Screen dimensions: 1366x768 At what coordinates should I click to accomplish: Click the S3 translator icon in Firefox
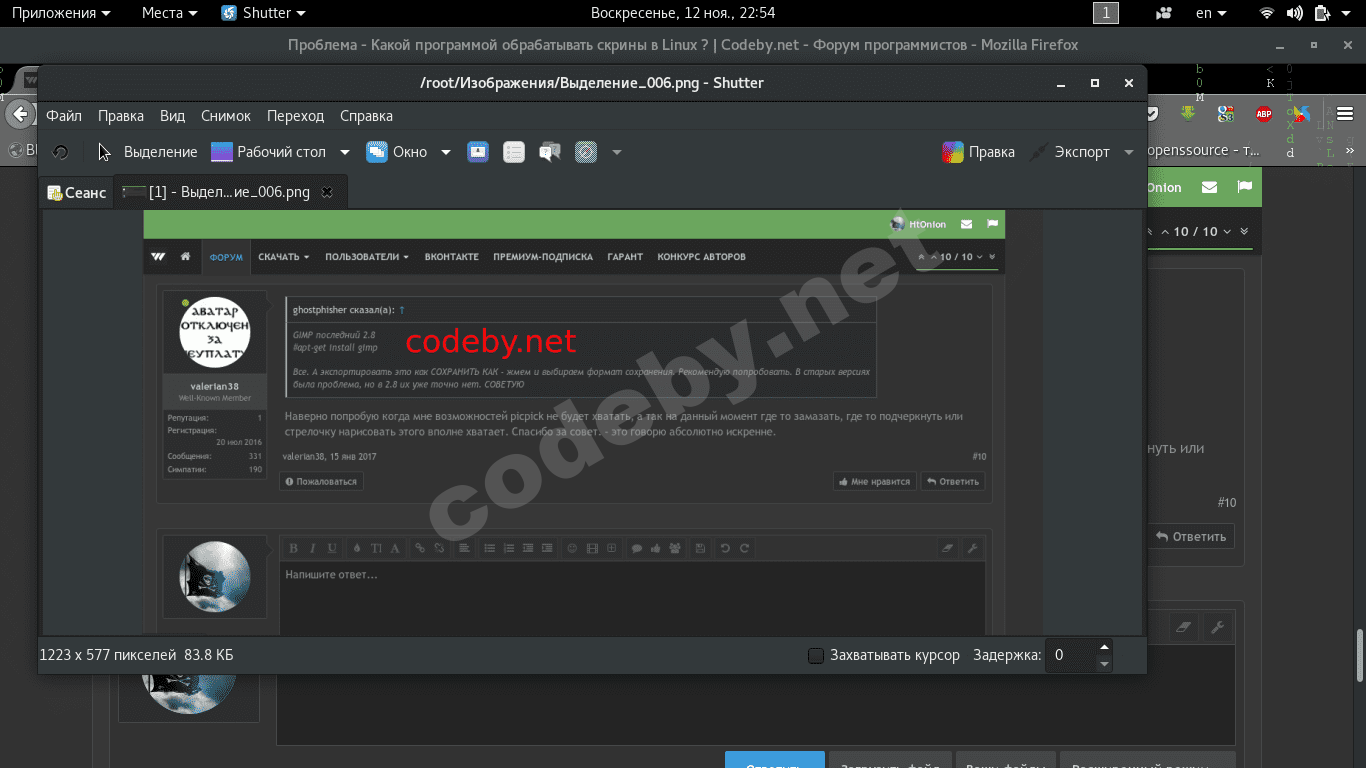1225,113
